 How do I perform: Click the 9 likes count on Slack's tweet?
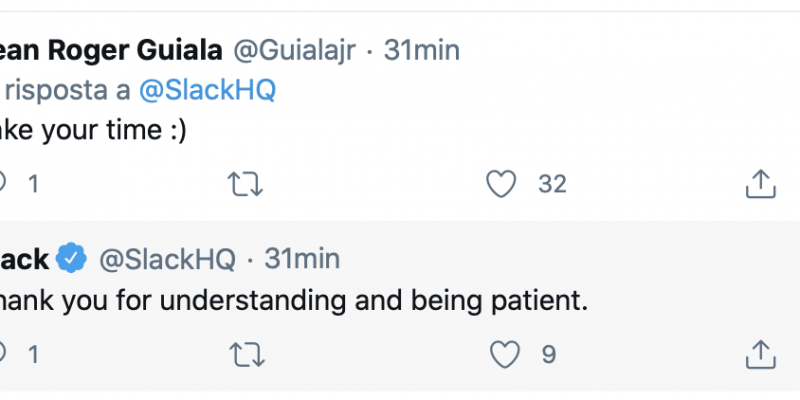pos(549,355)
